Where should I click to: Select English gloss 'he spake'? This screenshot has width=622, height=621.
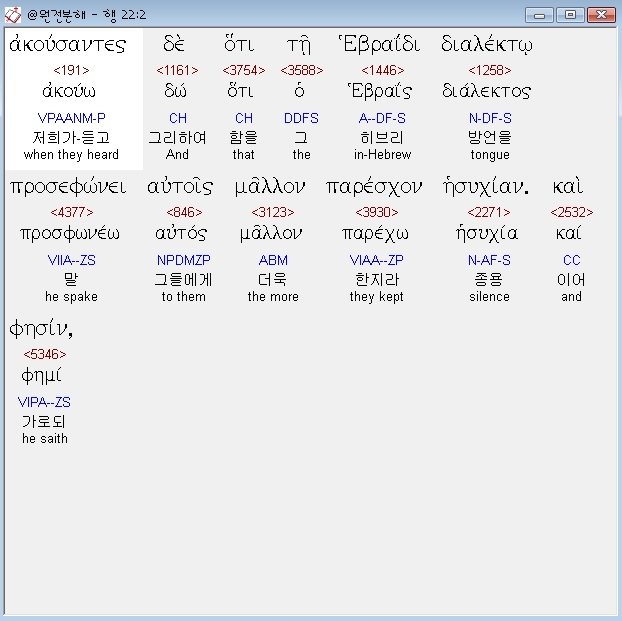71,296
